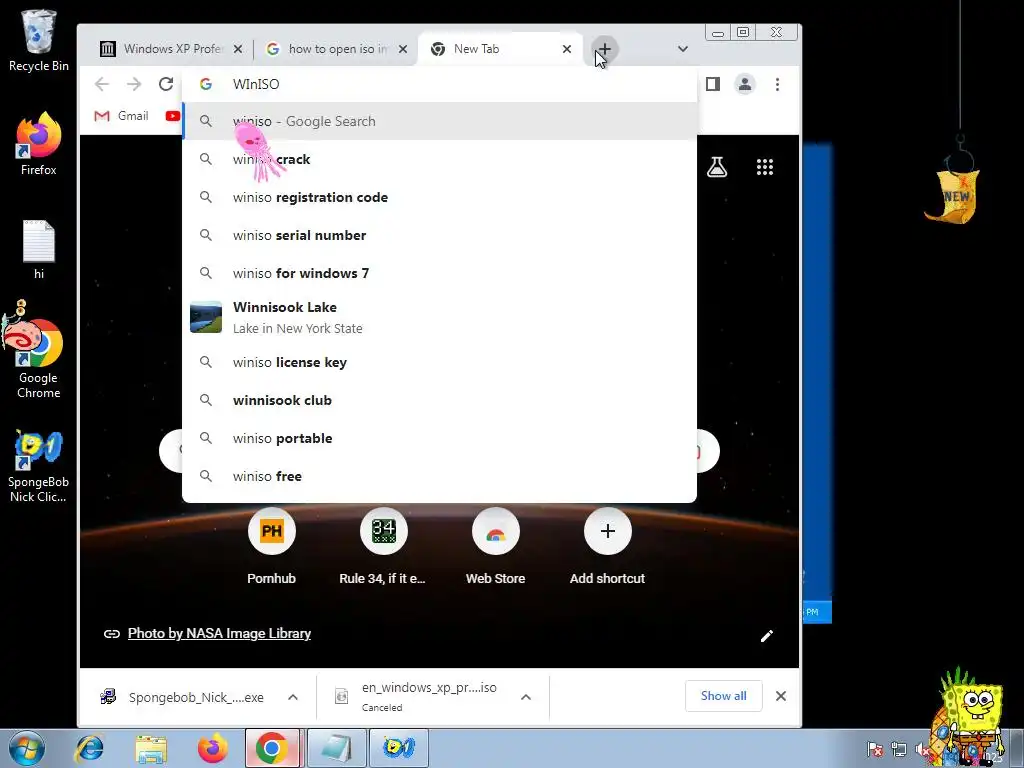Open the Windows Start button
Viewport: 1024px width, 768px height.
pyautogui.click(x=27, y=748)
